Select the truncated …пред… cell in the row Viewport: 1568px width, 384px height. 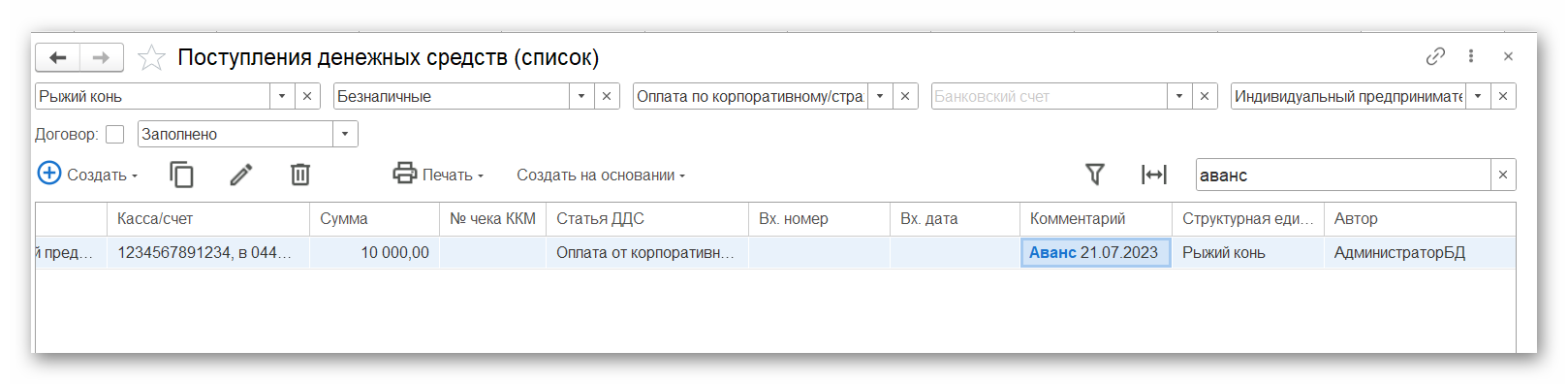pos(71,252)
